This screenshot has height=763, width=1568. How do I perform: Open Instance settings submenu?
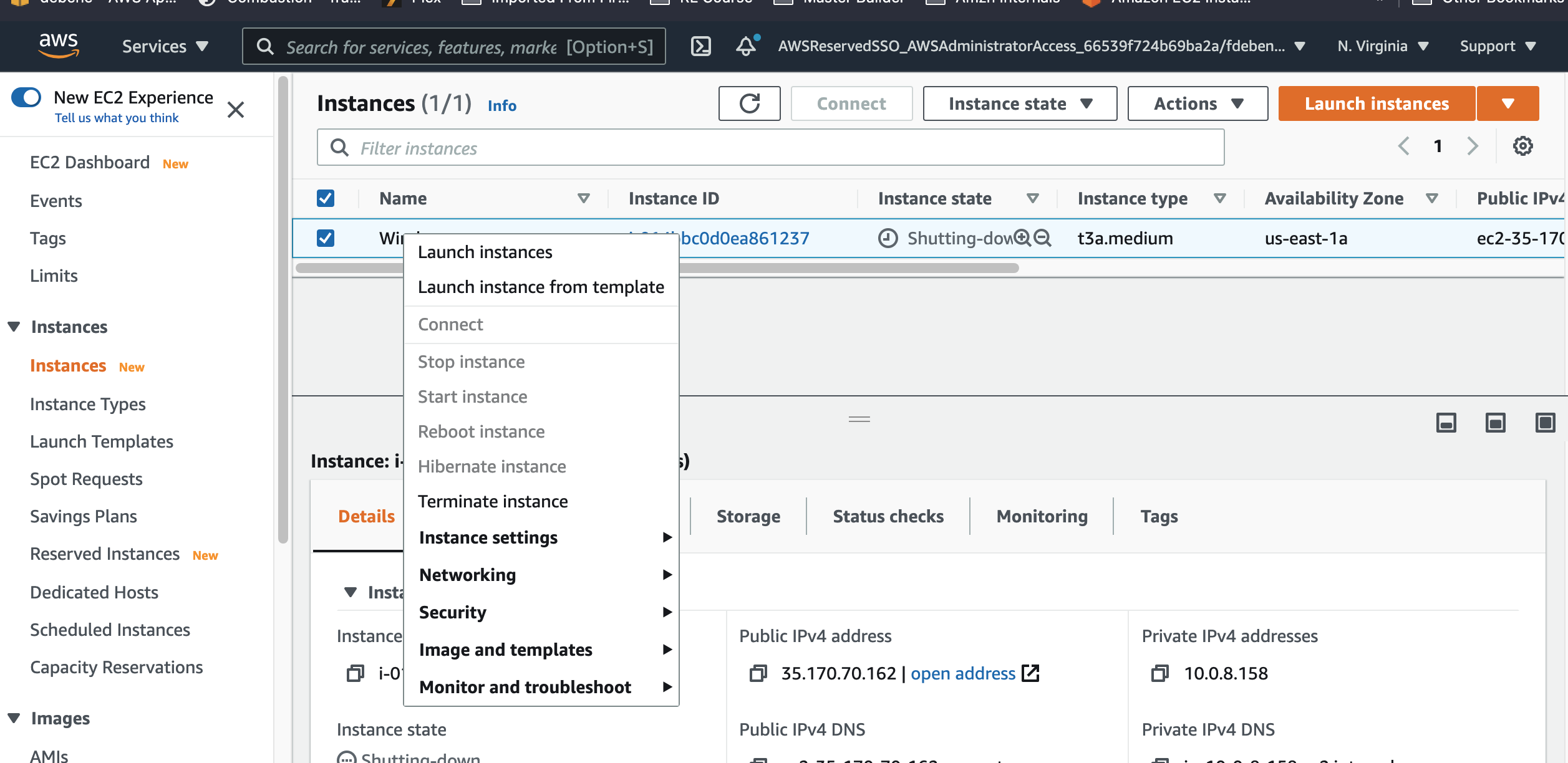point(541,537)
